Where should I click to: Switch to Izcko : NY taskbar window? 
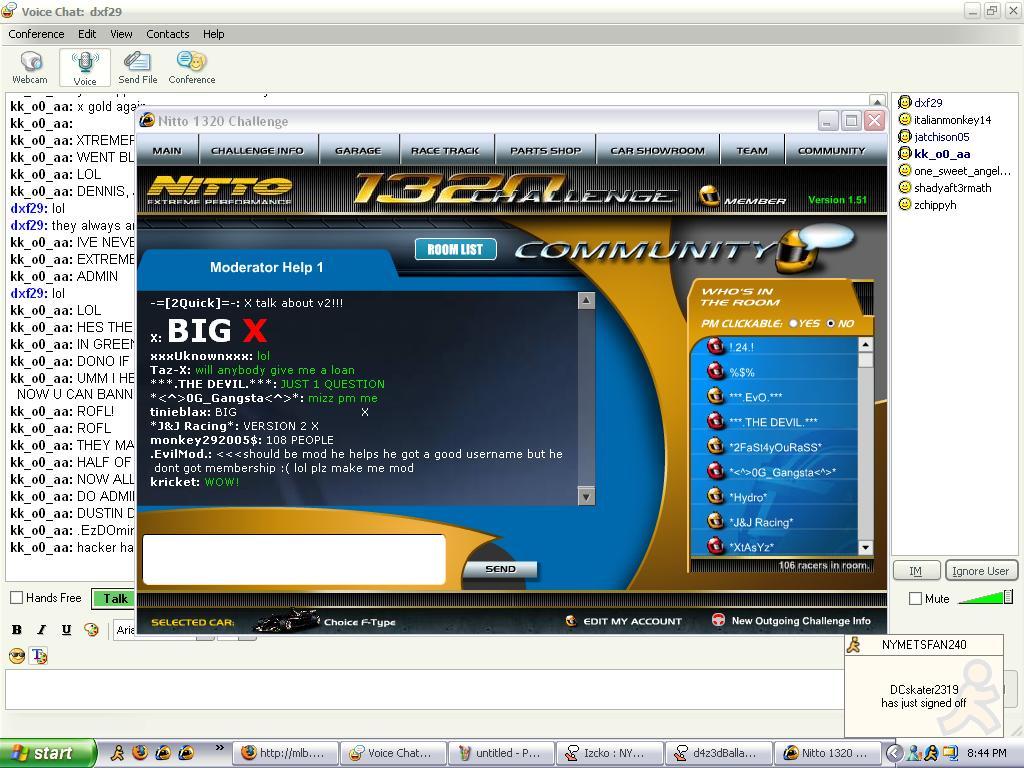[609, 753]
